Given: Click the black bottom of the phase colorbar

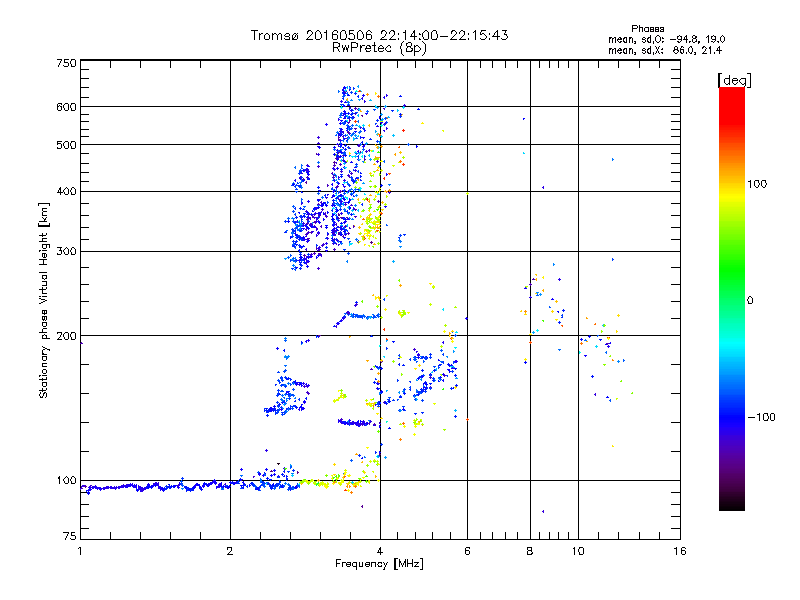Looking at the screenshot, I should (732, 503).
